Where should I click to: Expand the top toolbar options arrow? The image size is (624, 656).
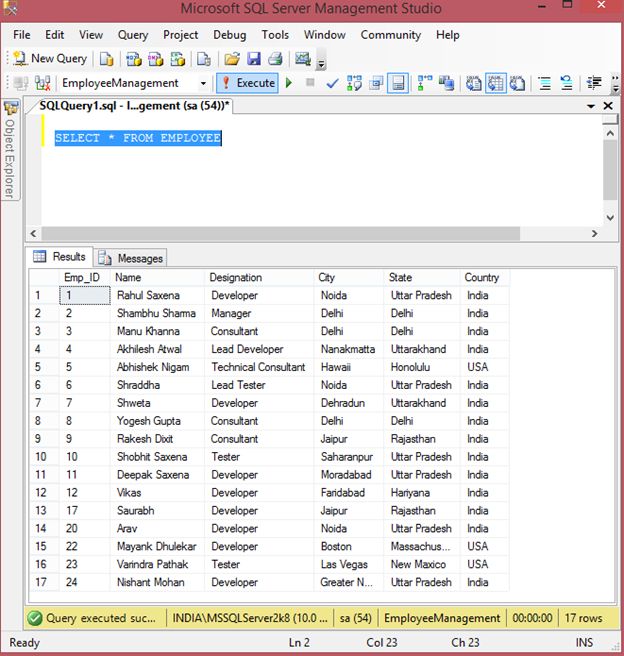tap(321, 61)
